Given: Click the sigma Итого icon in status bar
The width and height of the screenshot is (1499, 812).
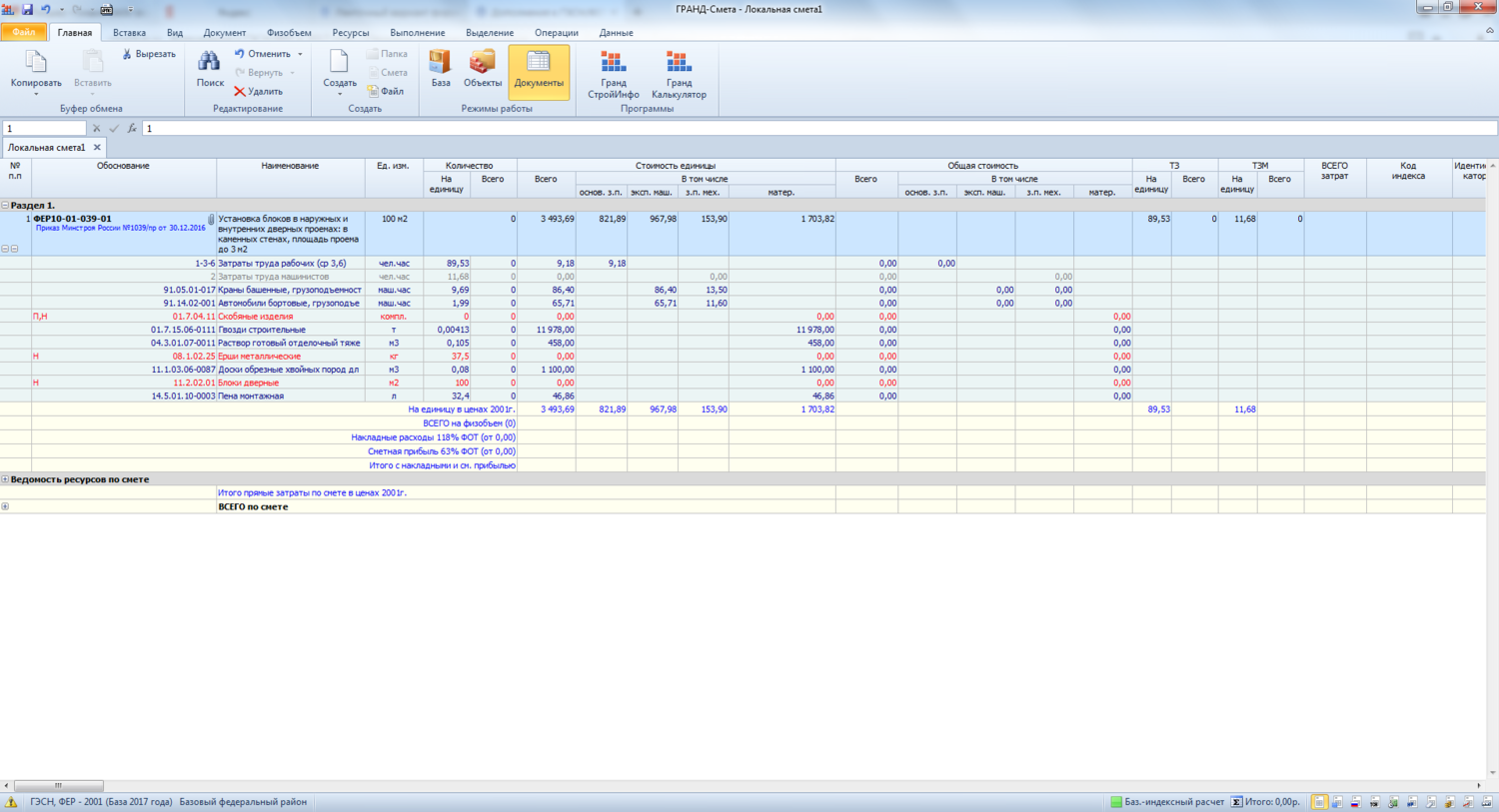Looking at the screenshot, I should 1236,802.
